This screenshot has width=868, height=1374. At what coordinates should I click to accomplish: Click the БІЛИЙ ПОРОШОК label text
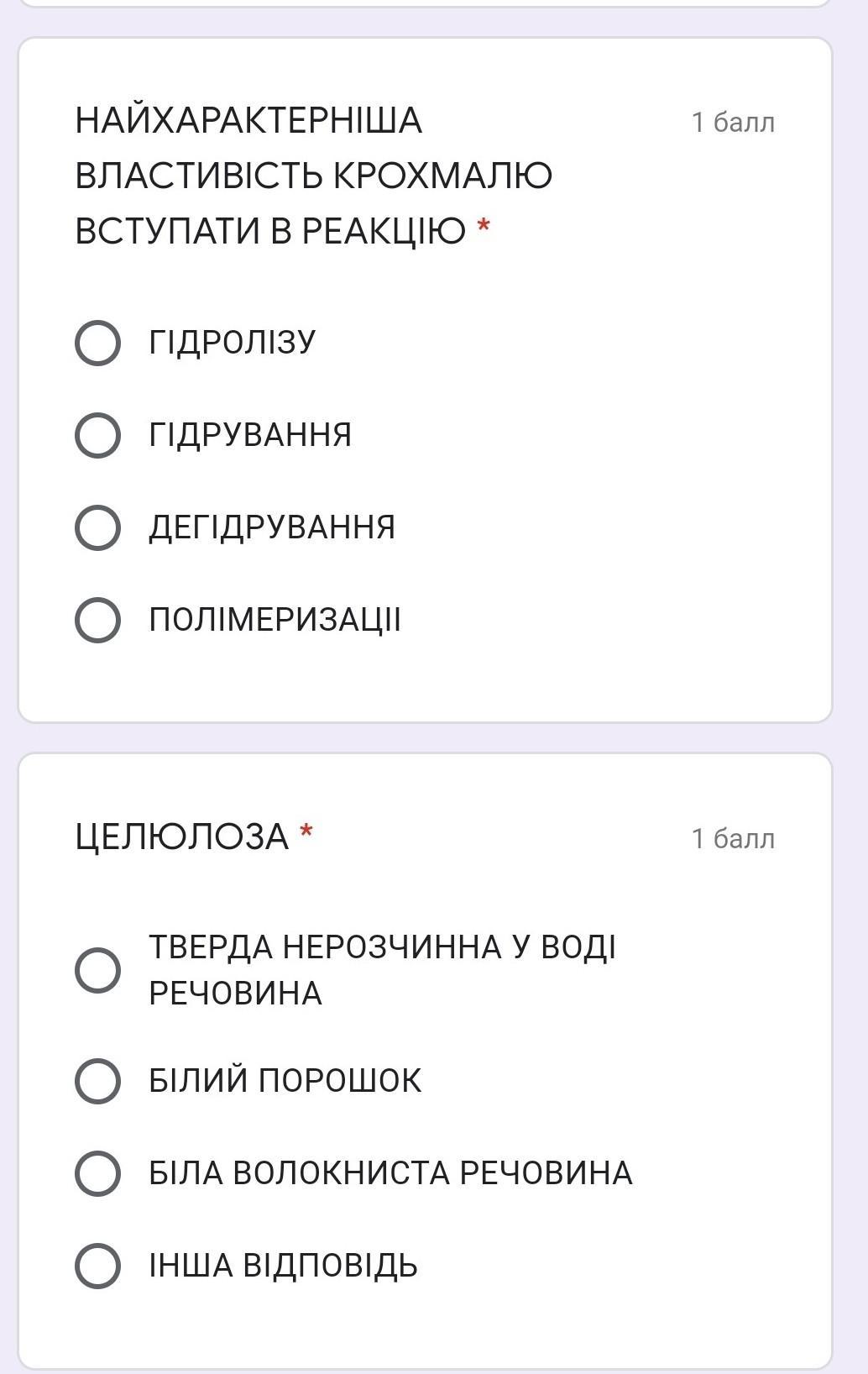click(285, 1080)
